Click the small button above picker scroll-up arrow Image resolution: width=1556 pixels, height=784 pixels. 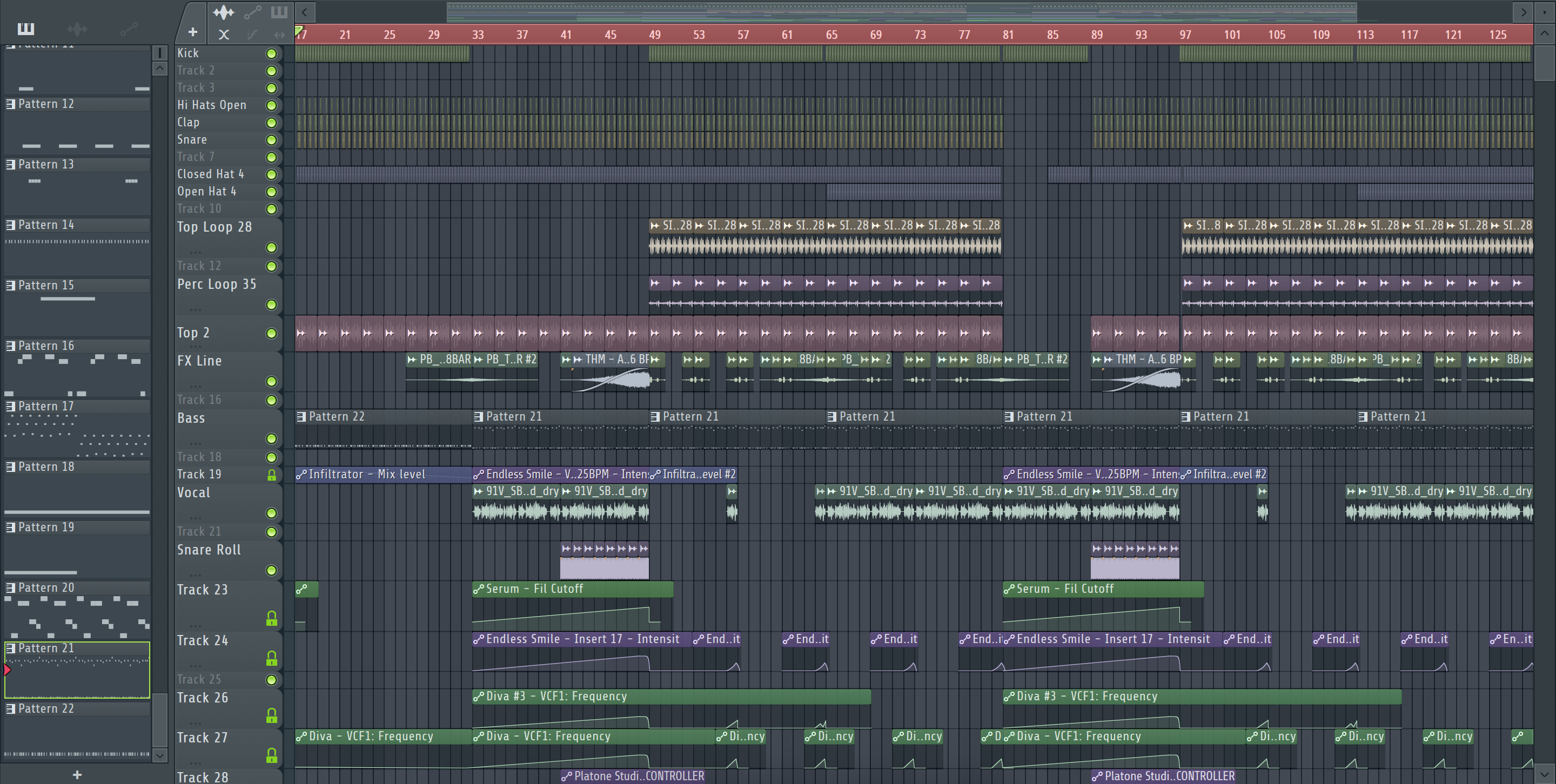pos(159,53)
